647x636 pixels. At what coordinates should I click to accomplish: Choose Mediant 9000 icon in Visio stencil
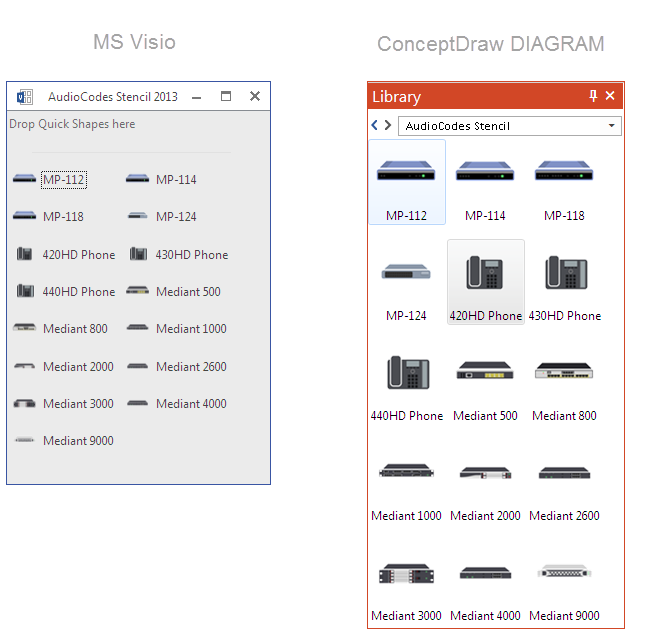click(24, 440)
